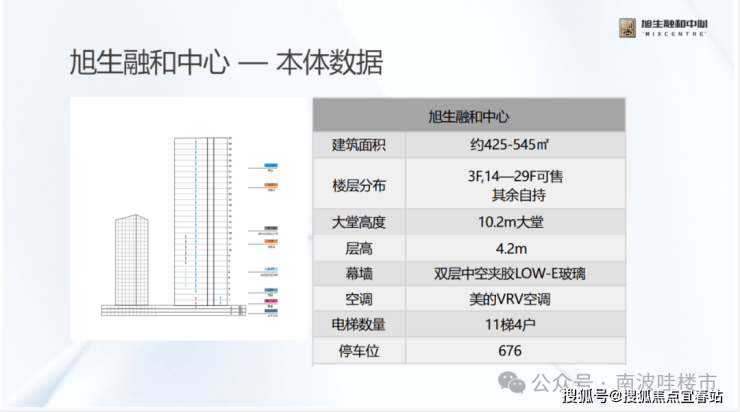This screenshot has width=740, height=412.
Task: Click the podium base of the building diagram
Action: pyautogui.click(x=173, y=311)
